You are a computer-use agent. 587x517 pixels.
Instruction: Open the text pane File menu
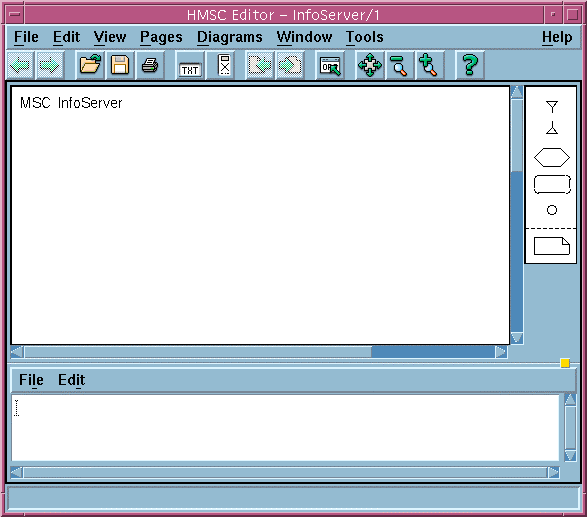(x=31, y=380)
